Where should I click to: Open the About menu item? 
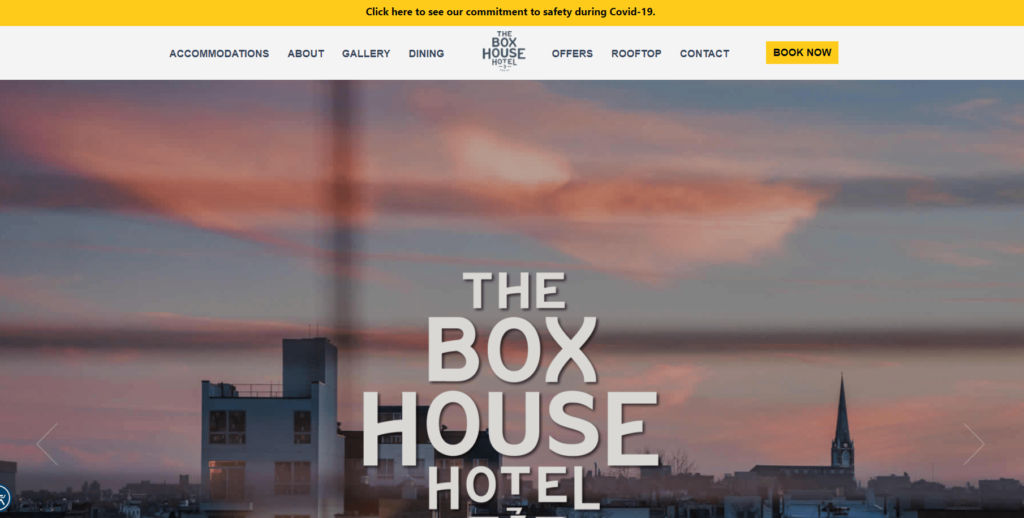[306, 54]
